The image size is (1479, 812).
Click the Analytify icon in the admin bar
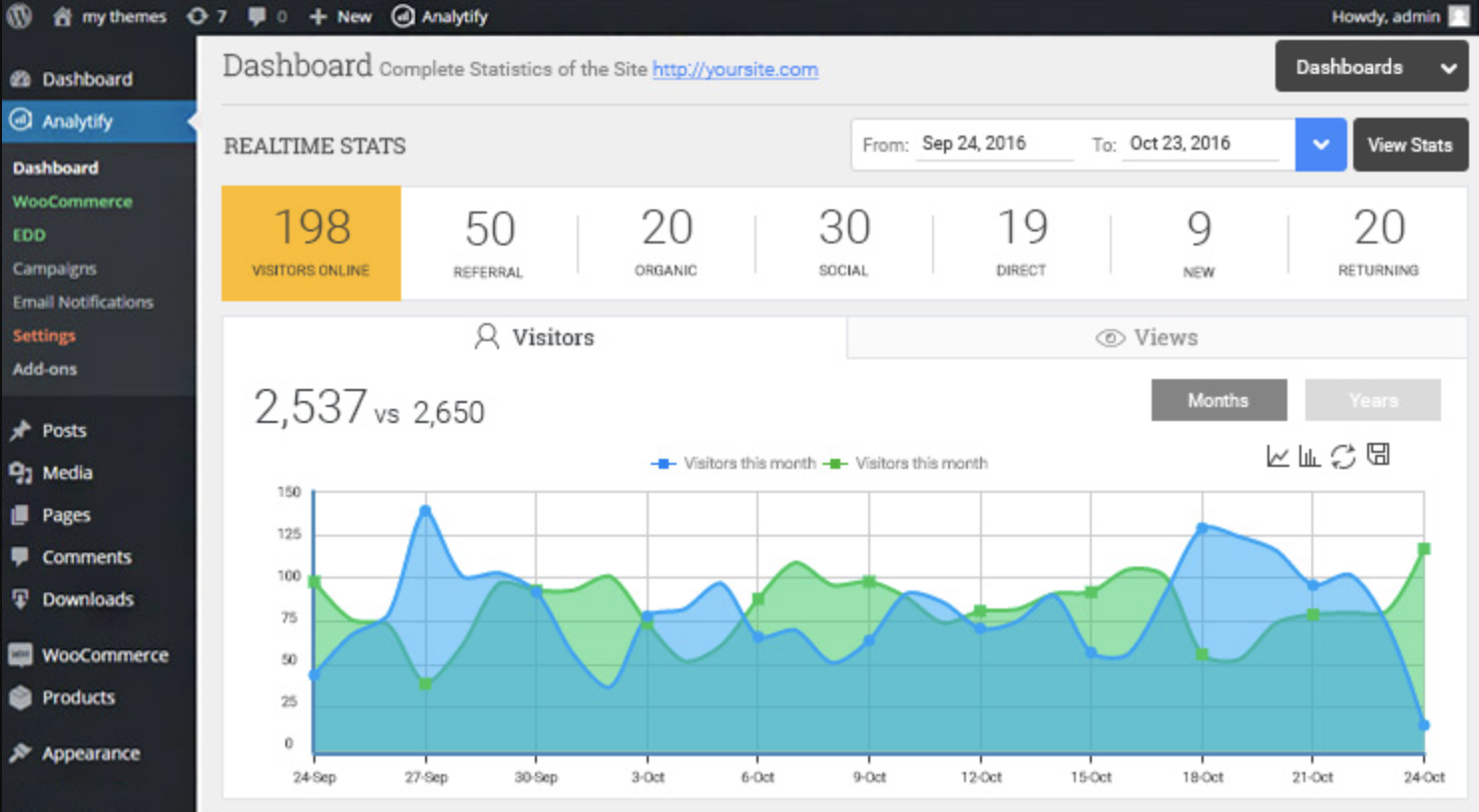[402, 16]
